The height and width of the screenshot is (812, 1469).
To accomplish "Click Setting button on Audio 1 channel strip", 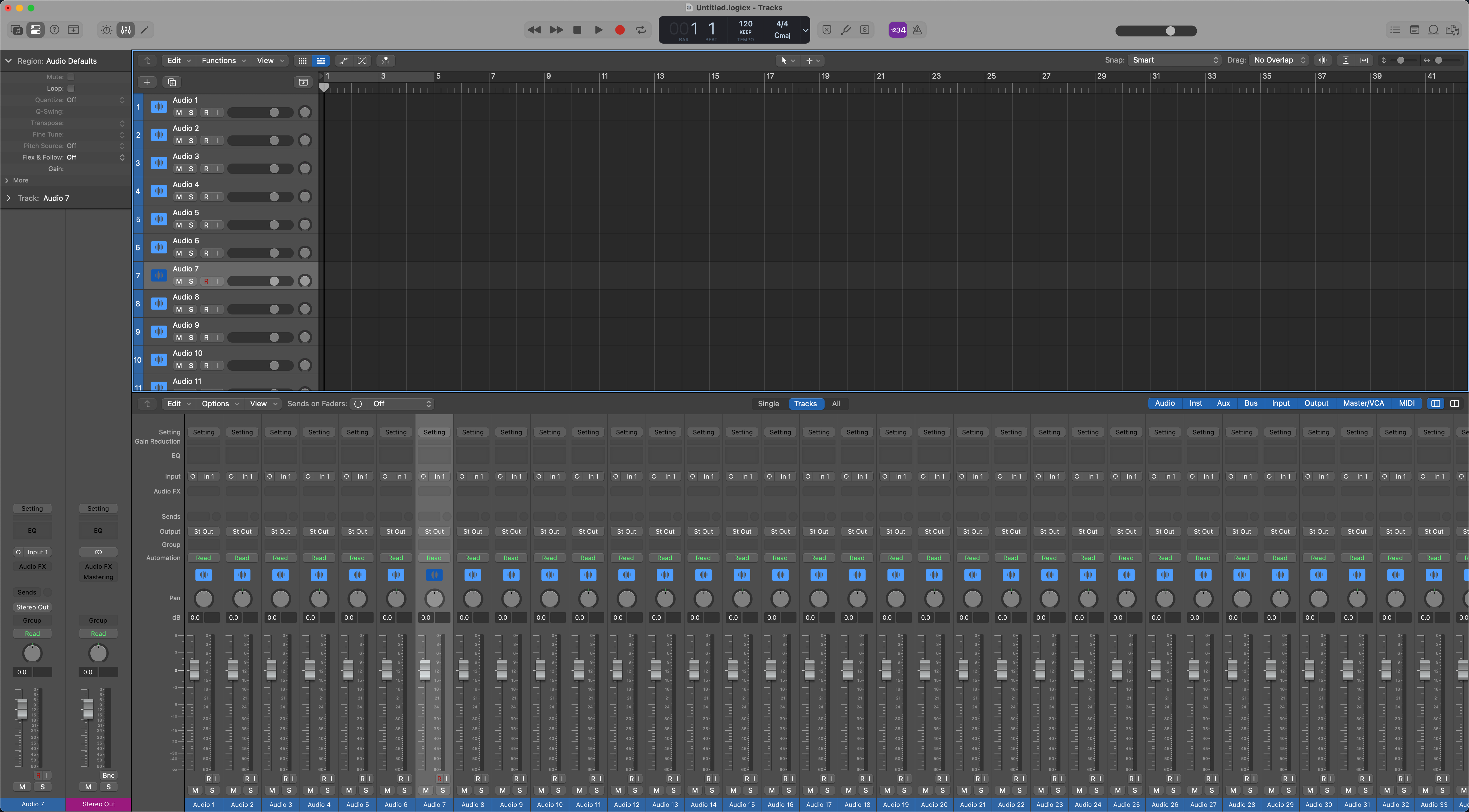I will pos(204,432).
